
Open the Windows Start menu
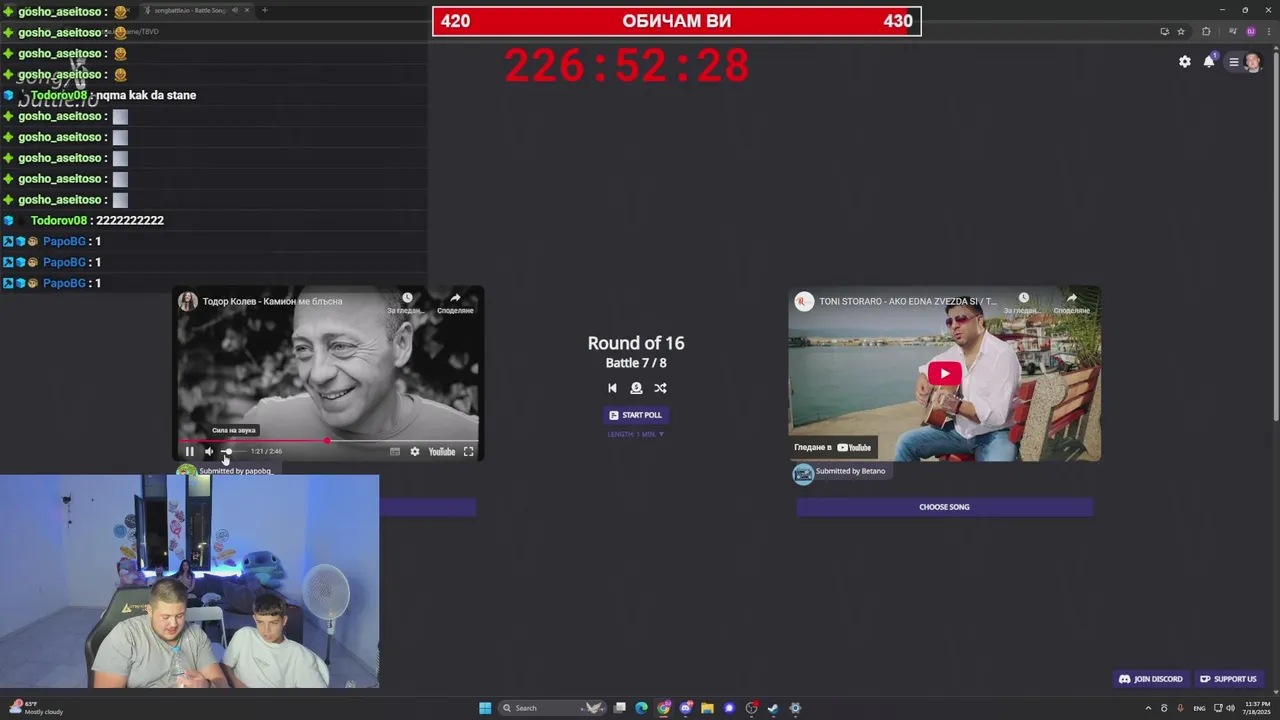pos(485,708)
